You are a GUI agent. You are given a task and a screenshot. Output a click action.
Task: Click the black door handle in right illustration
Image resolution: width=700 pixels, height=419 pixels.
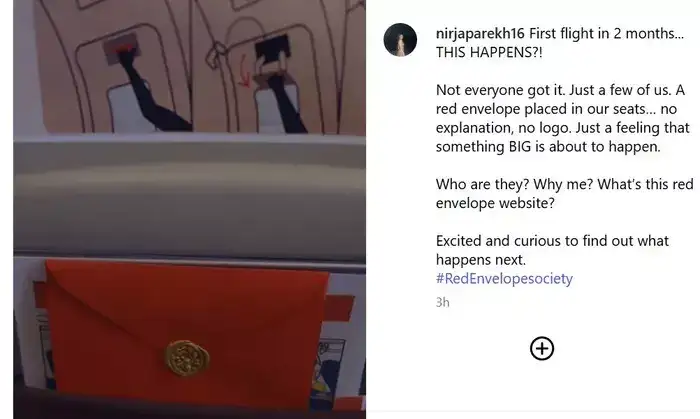[272, 50]
